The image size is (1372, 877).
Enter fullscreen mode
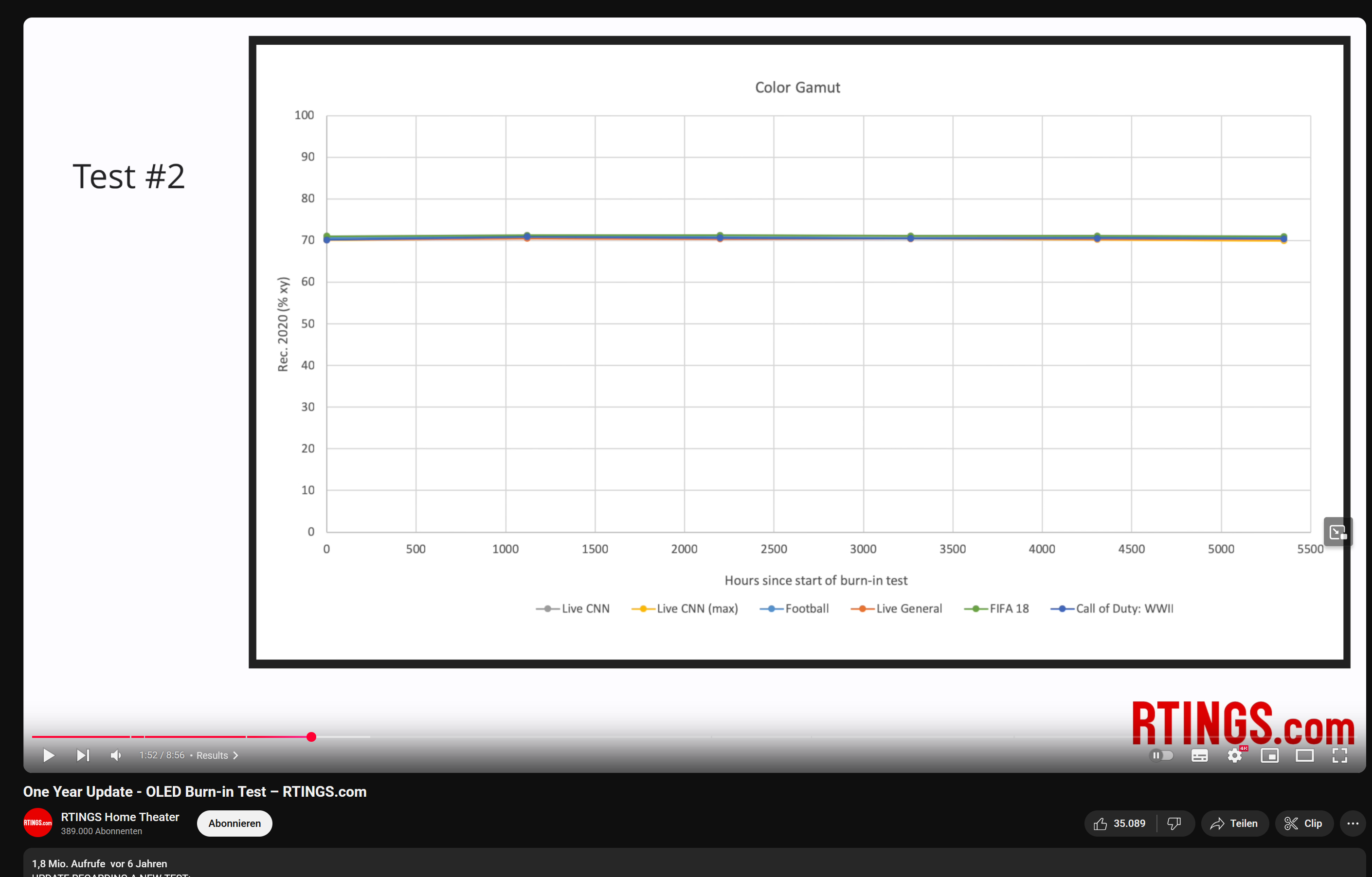pyautogui.click(x=1340, y=755)
